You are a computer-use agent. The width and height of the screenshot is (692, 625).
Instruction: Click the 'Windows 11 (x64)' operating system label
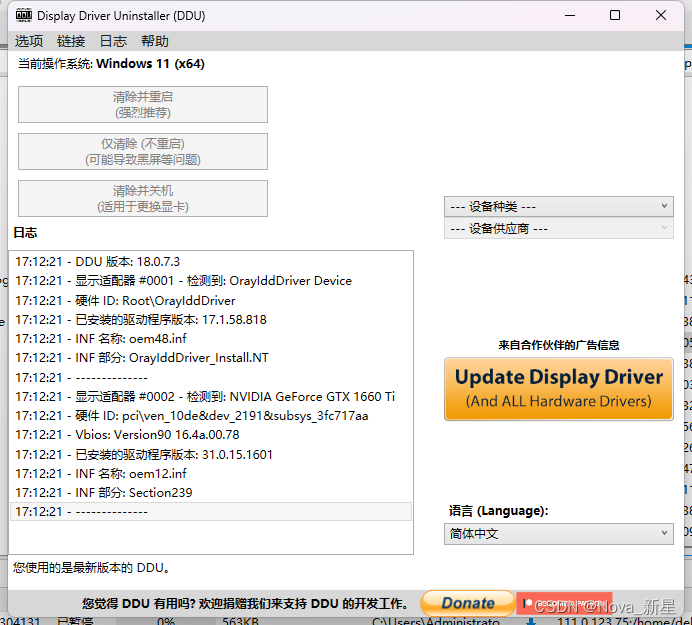click(150, 64)
